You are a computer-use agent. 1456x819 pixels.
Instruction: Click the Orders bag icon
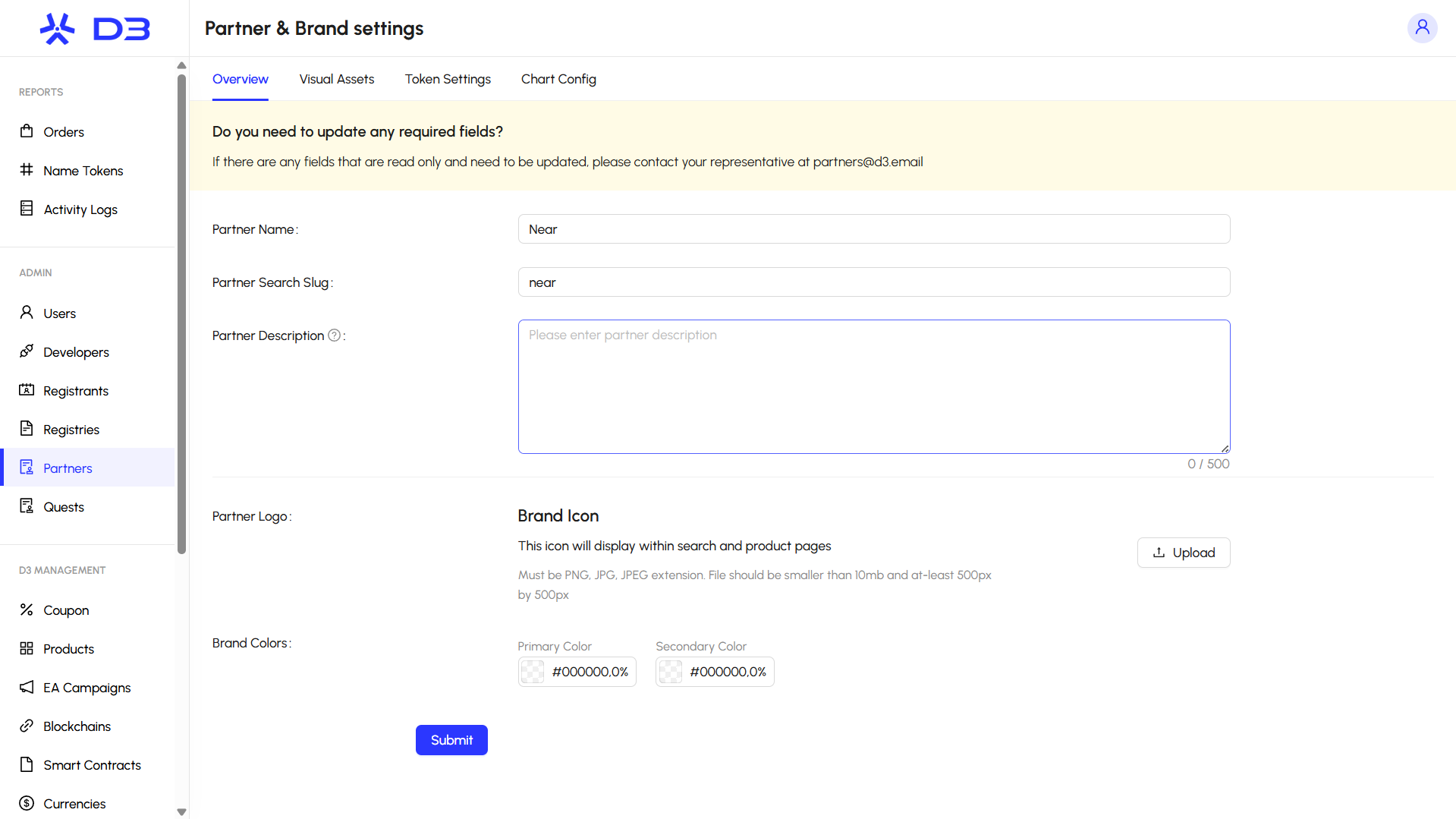click(27, 131)
